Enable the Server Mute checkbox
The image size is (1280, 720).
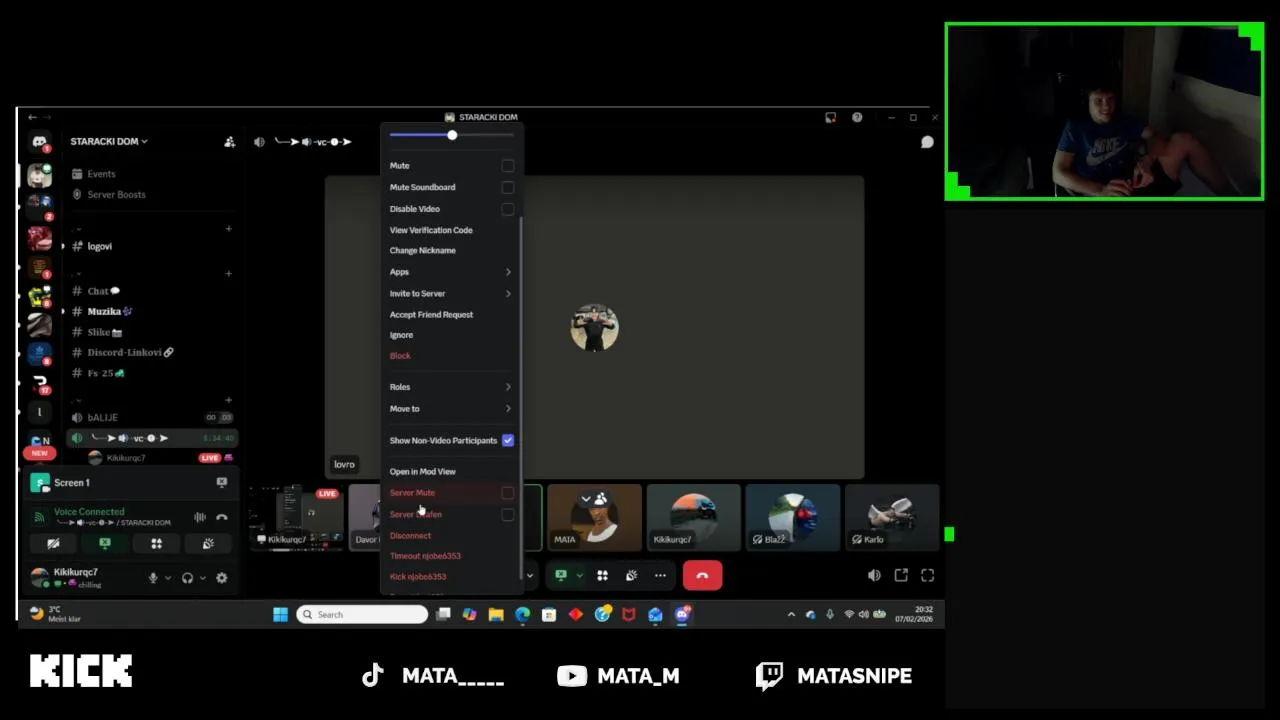point(508,493)
